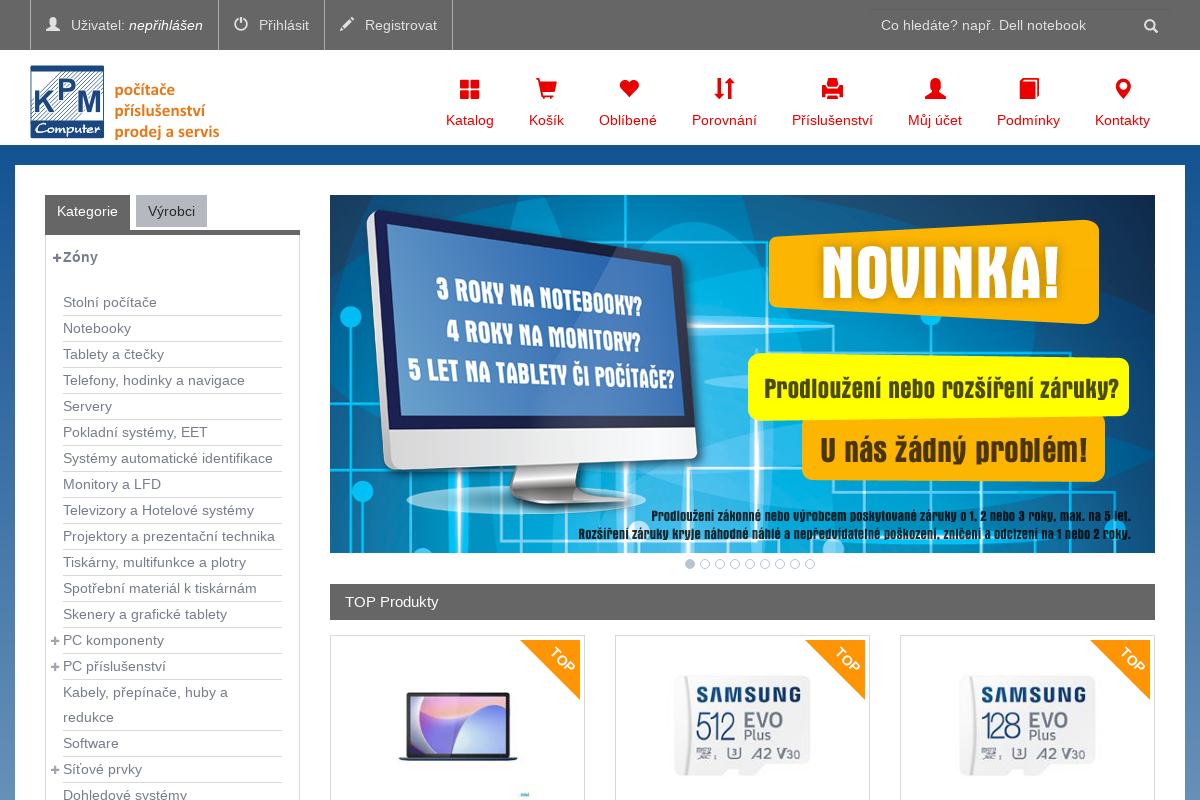Expand the Síťové prvky category
Screen dimensions: 1200x800
coord(54,769)
